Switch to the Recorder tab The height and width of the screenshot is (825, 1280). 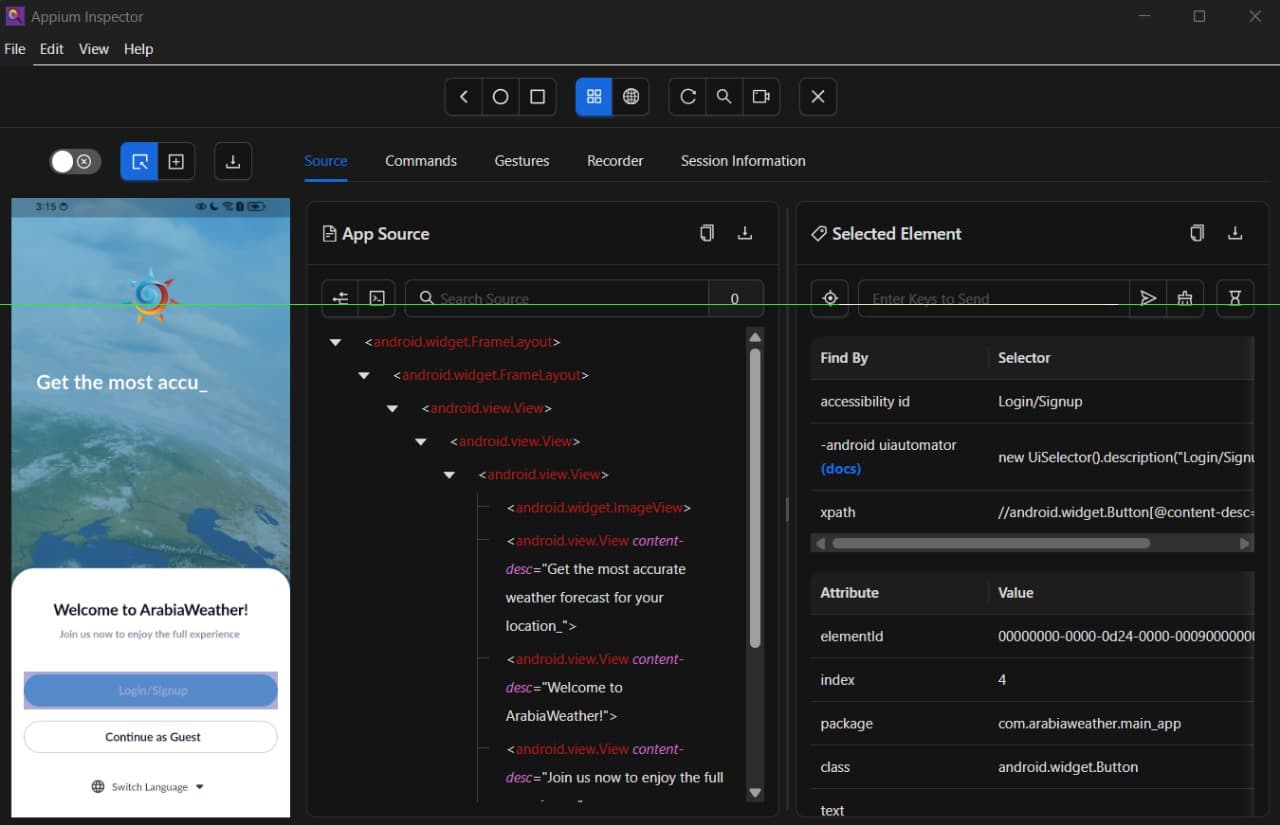pos(615,161)
